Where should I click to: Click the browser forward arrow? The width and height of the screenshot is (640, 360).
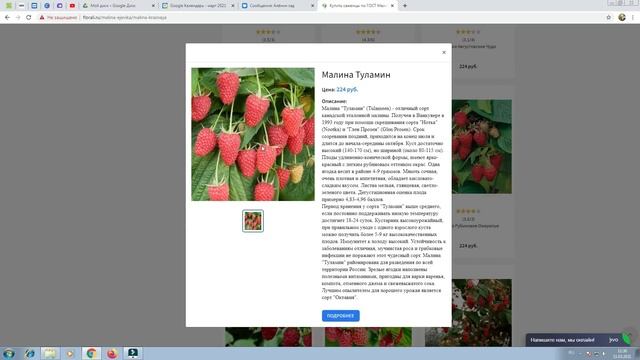click(x=18, y=18)
